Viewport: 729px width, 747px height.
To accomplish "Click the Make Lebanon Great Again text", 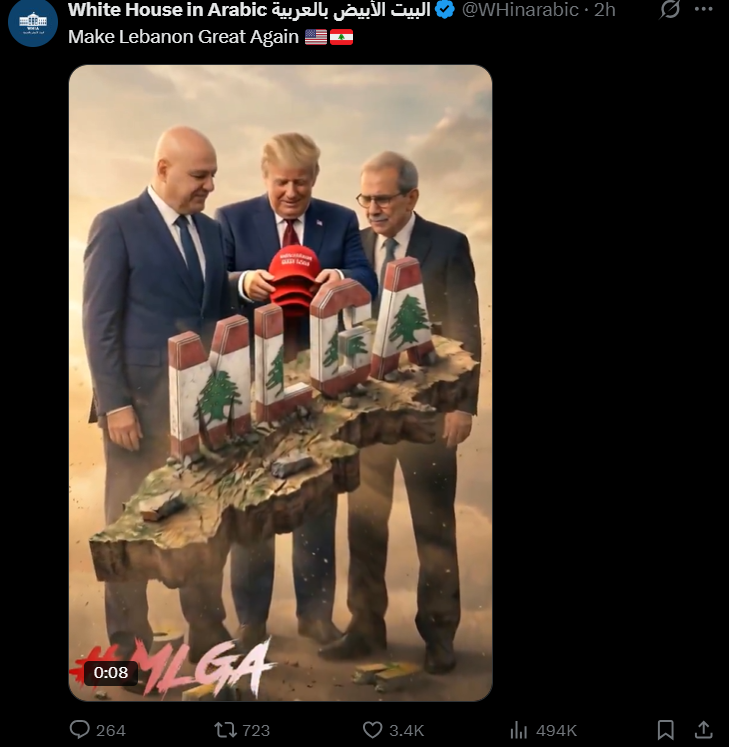I will (183, 37).
